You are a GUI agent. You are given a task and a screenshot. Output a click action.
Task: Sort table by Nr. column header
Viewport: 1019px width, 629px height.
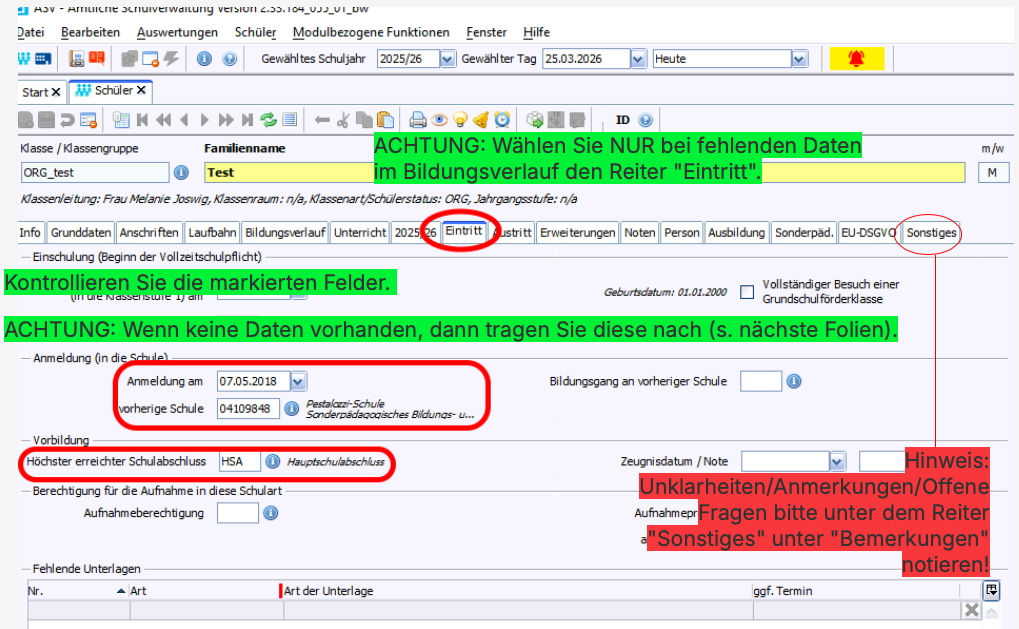point(78,591)
